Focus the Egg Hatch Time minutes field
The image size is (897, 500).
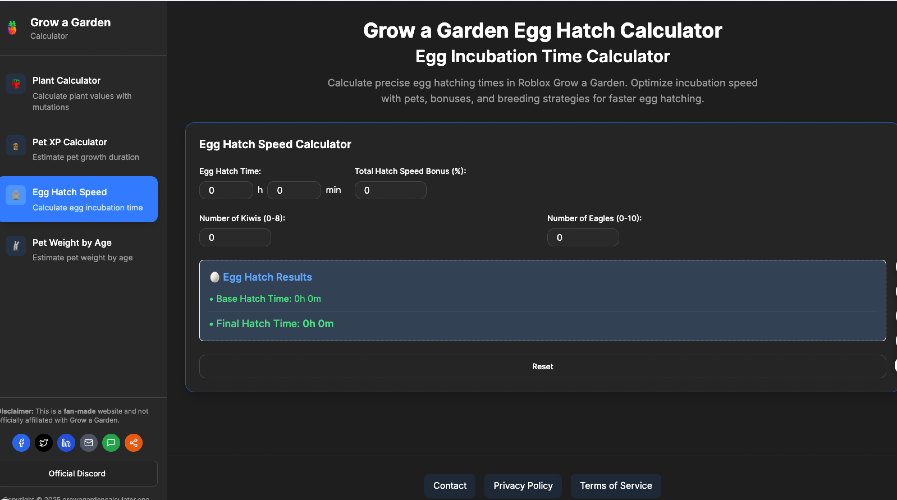[x=294, y=191]
